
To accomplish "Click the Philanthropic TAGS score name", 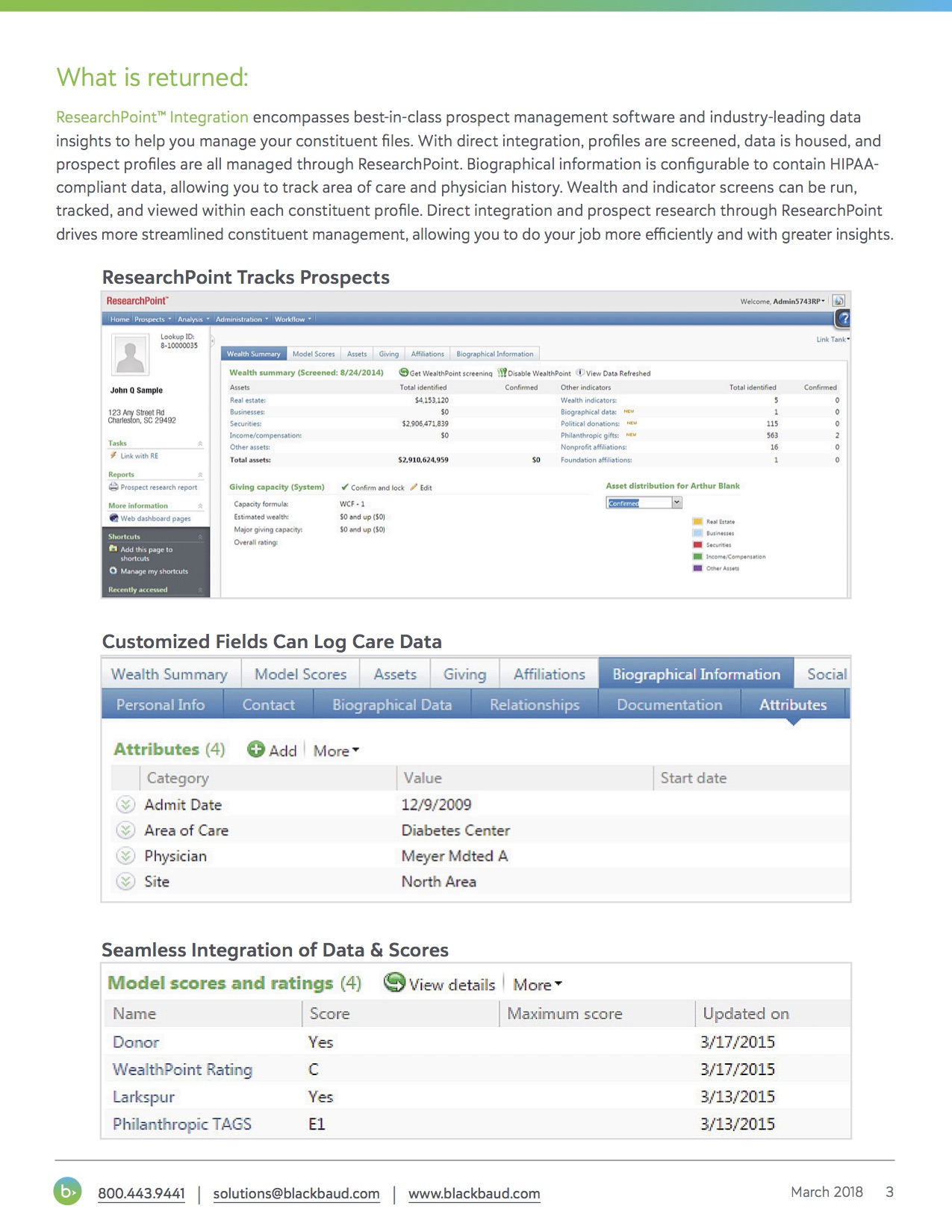I will click(x=182, y=1124).
